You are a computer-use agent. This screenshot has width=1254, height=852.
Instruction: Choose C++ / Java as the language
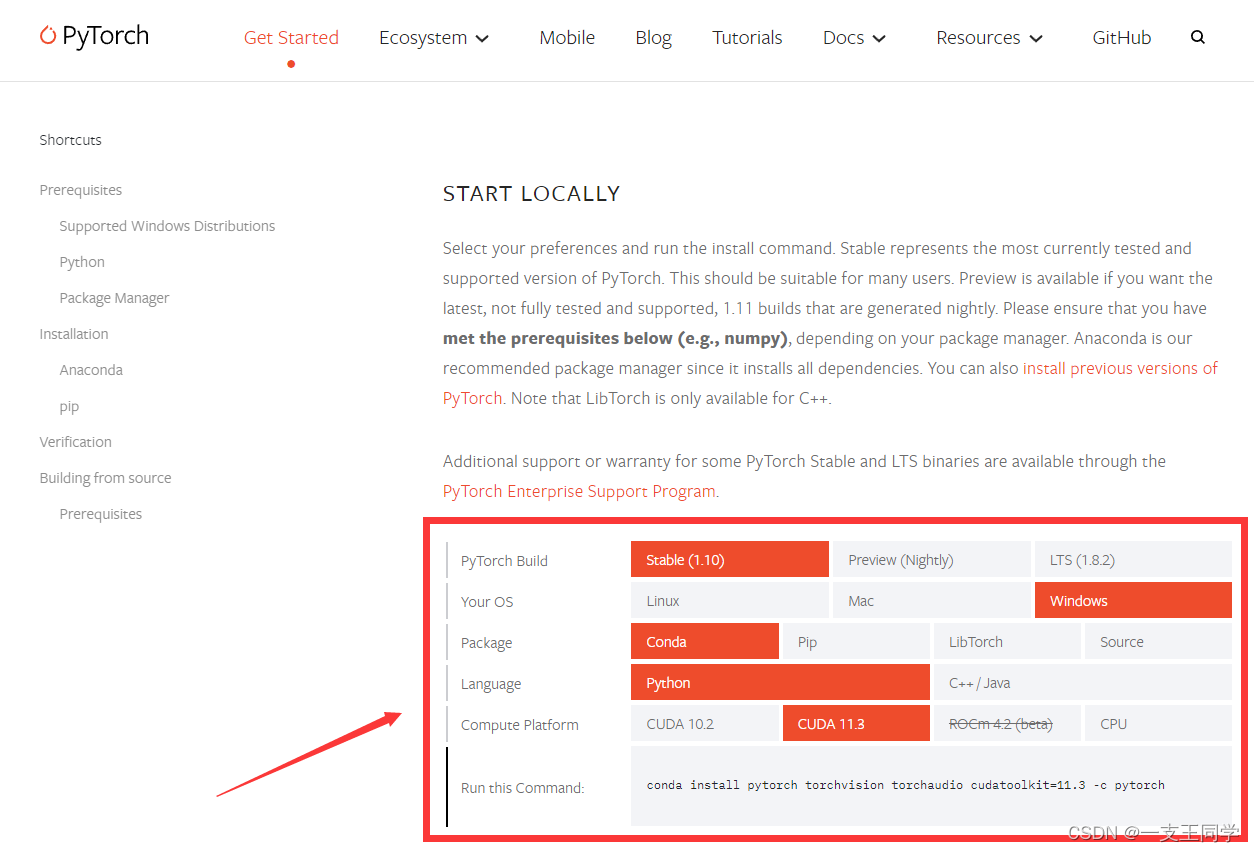(1083, 682)
